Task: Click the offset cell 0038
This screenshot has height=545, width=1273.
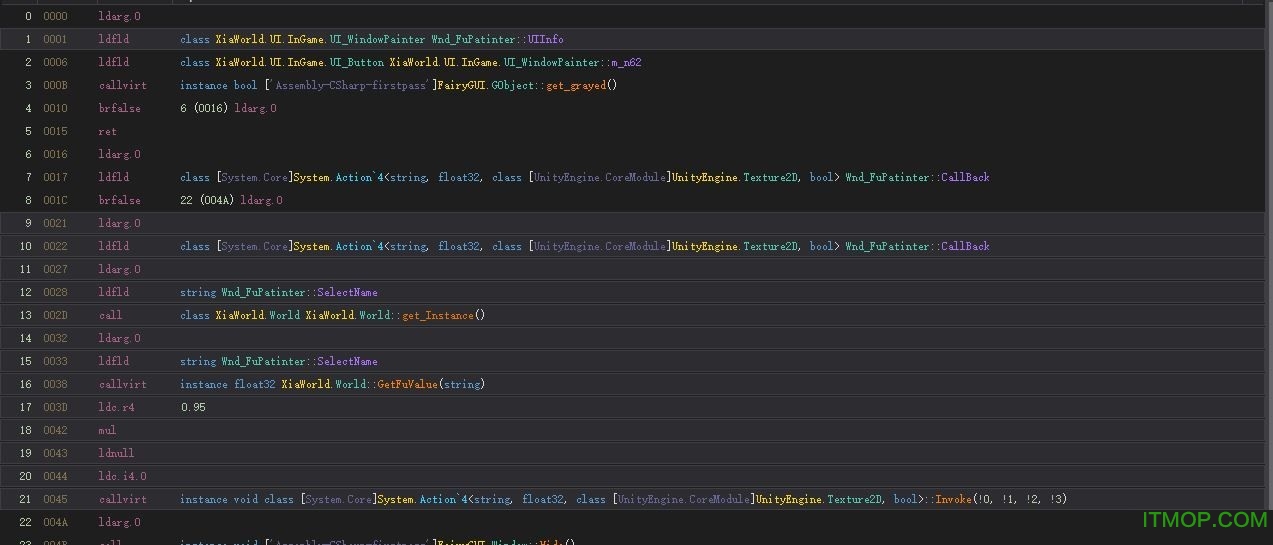Action: click(x=56, y=384)
